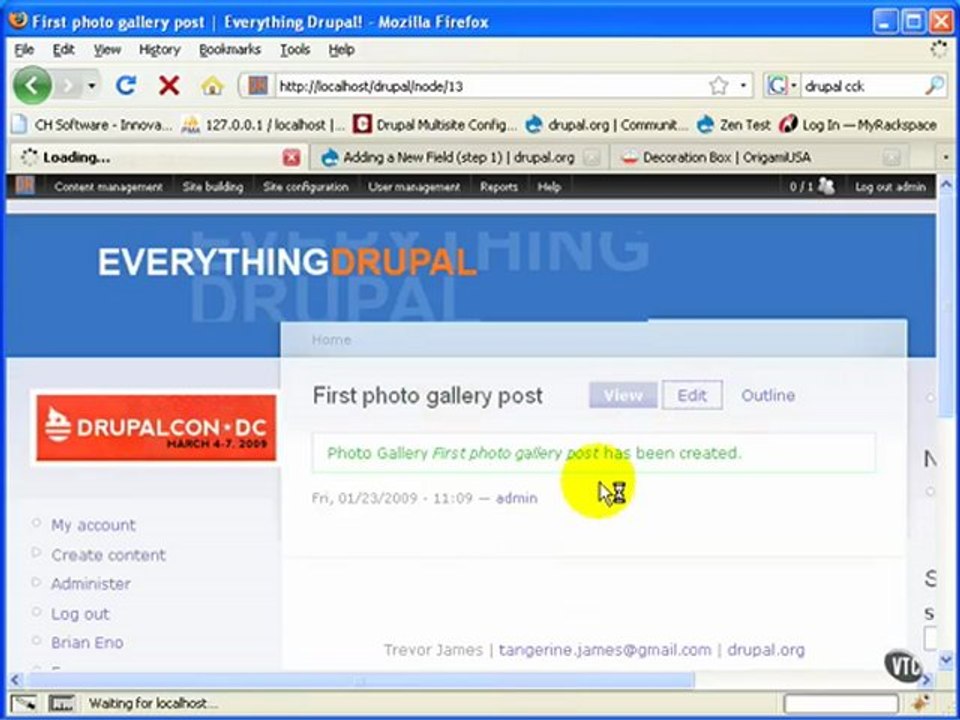Open the Brian Eno sidebar link

(87, 642)
